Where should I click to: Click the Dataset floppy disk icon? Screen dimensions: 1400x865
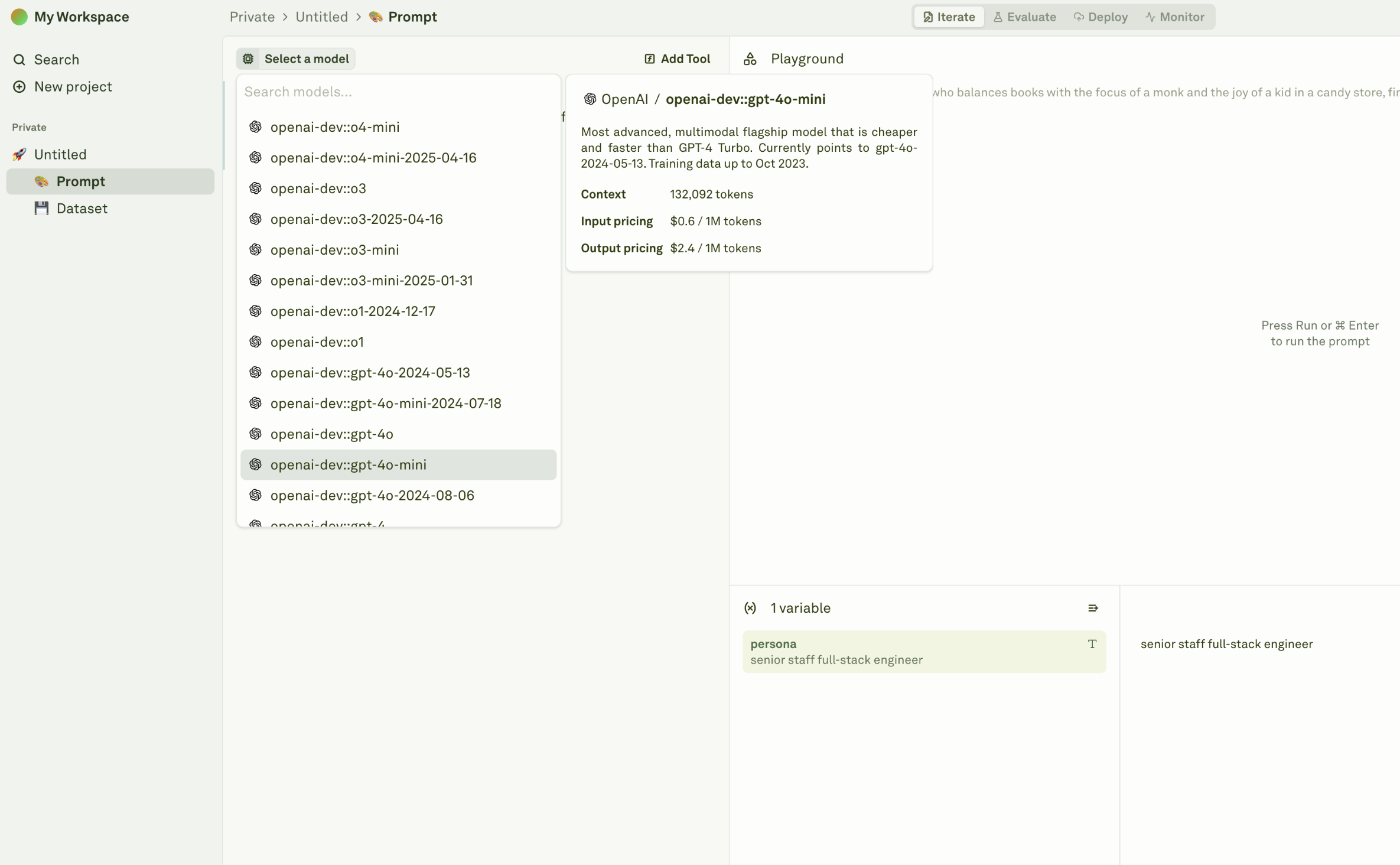click(x=41, y=209)
